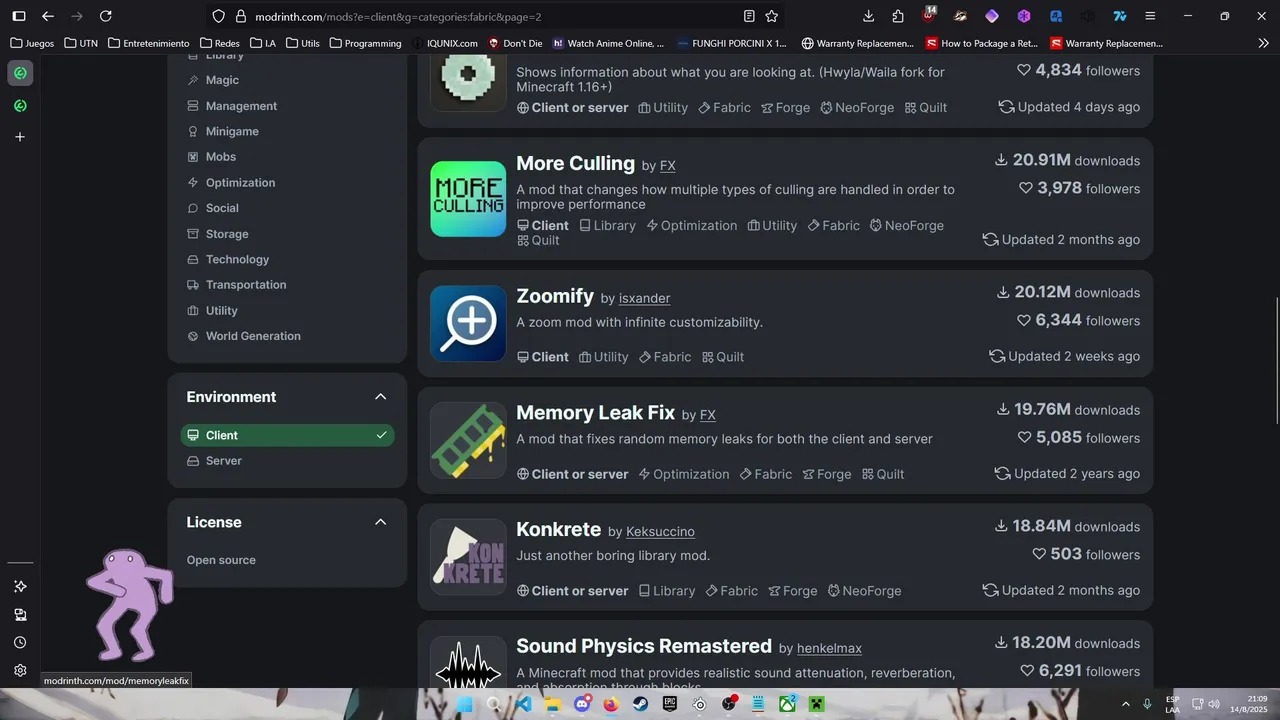This screenshot has width=1280, height=720.
Task: Click the Storage category icon
Action: coord(193,234)
